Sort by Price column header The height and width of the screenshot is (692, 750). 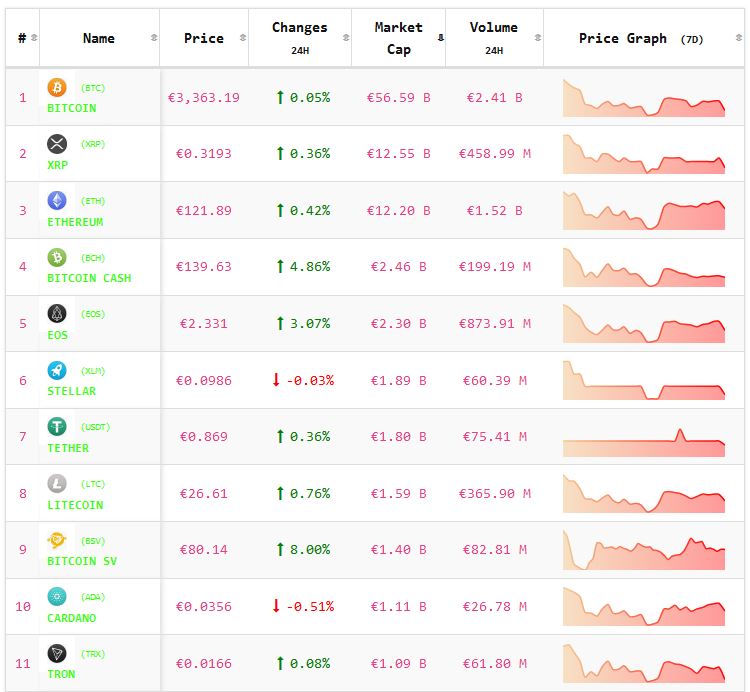[x=204, y=38]
